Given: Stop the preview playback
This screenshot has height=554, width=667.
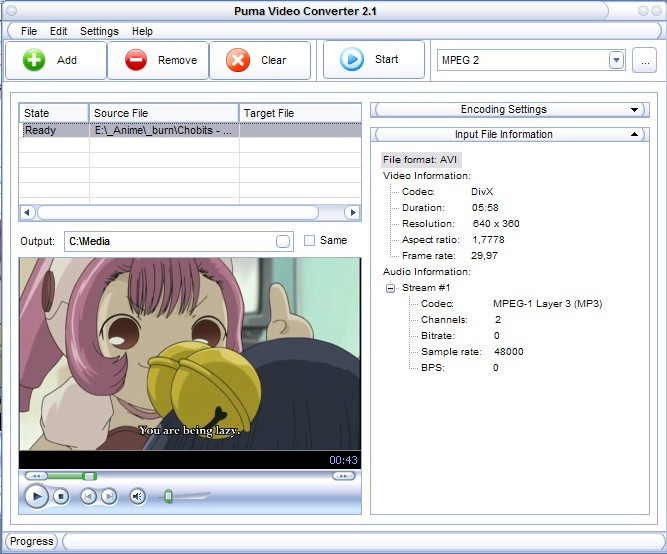Looking at the screenshot, I should [x=61, y=497].
